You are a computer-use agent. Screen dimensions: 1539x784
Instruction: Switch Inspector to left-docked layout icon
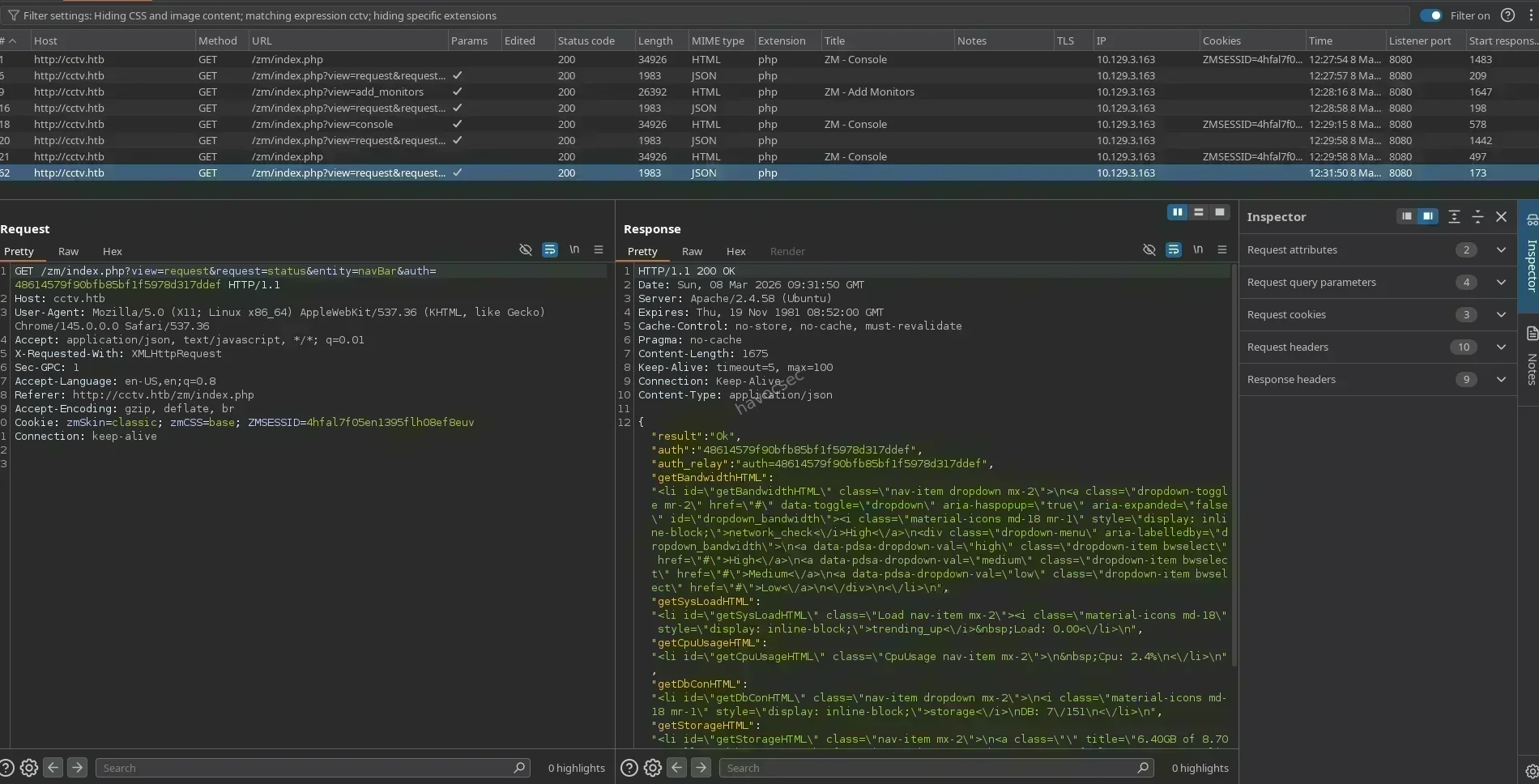click(1407, 216)
